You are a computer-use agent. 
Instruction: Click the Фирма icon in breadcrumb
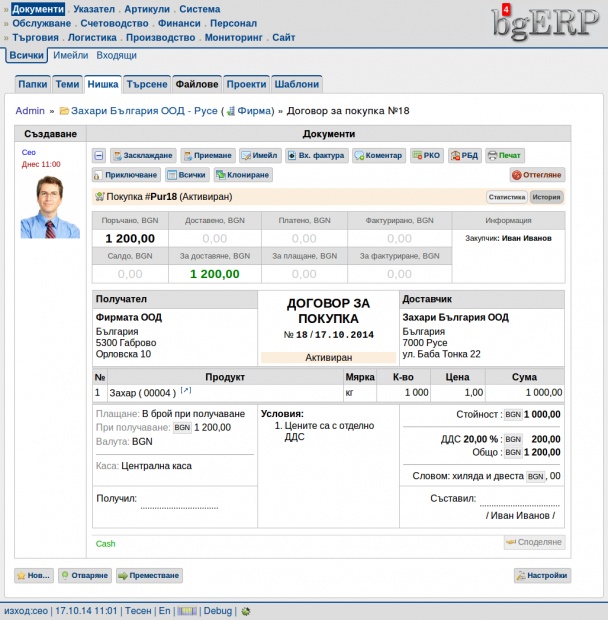point(231,111)
